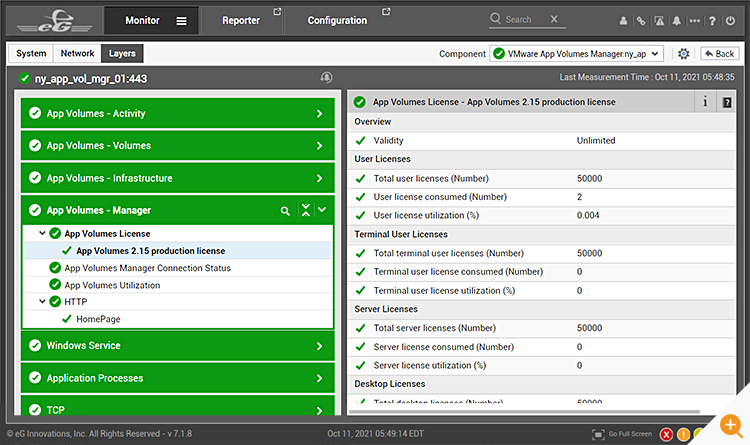
Task: Click the Terminal user license consumed (Number) measure
Action: [x=541, y=272]
